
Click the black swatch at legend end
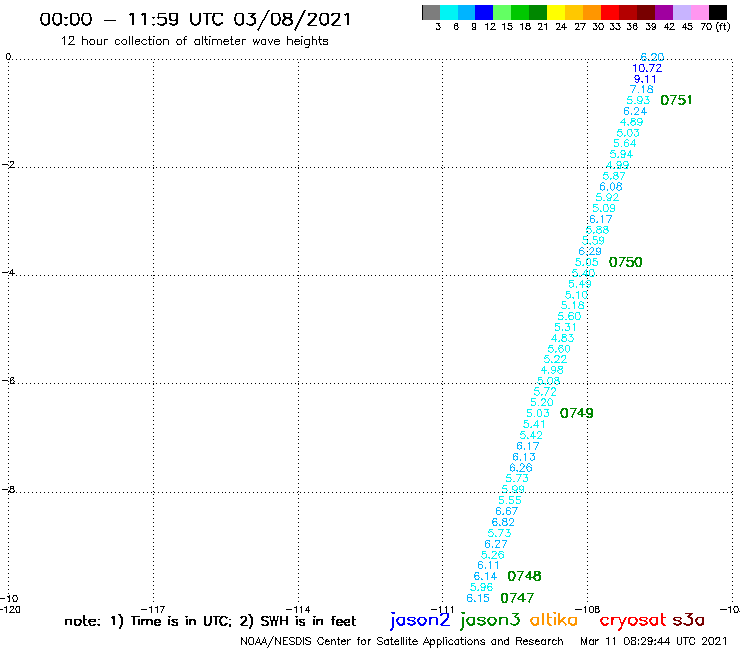(x=717, y=12)
